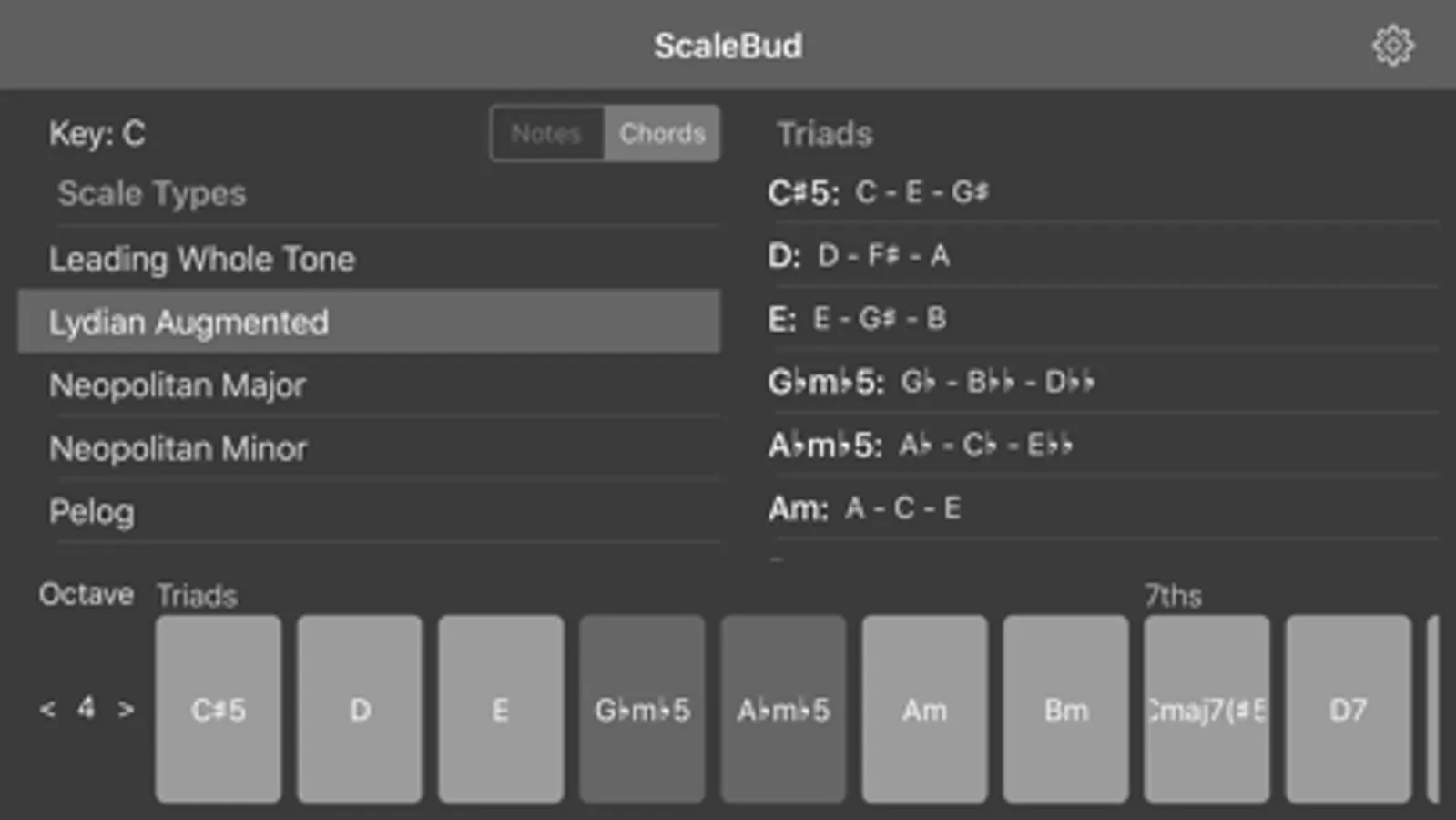Switch to Chords view
This screenshot has width=1456, height=820.
662,134
